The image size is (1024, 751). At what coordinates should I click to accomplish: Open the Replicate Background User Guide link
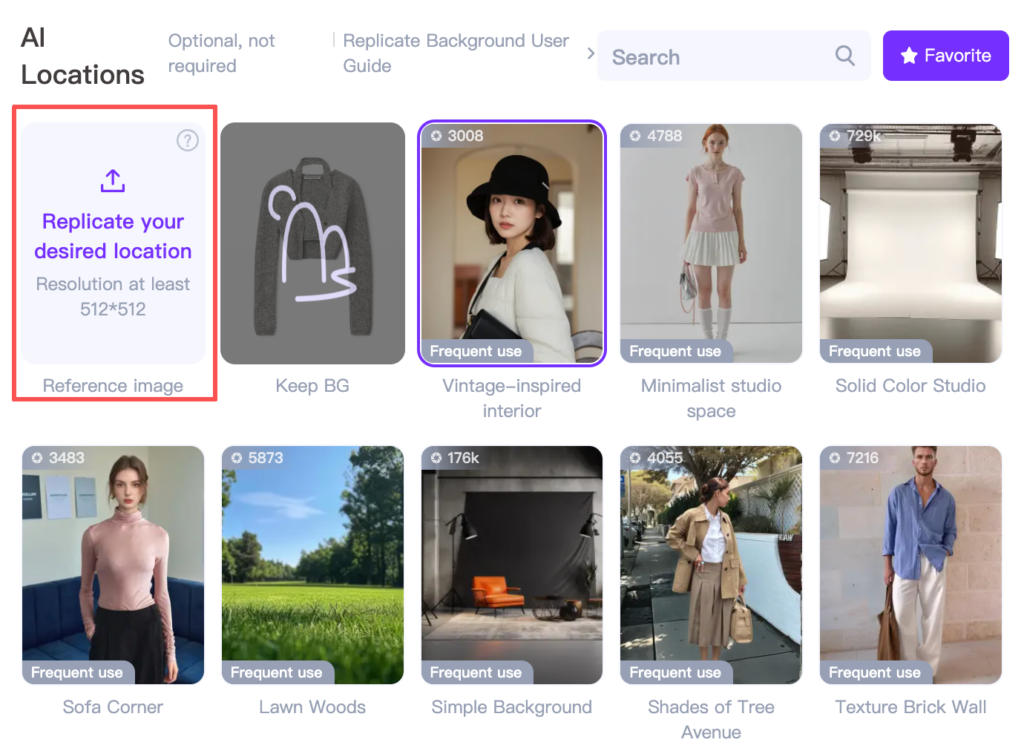455,53
